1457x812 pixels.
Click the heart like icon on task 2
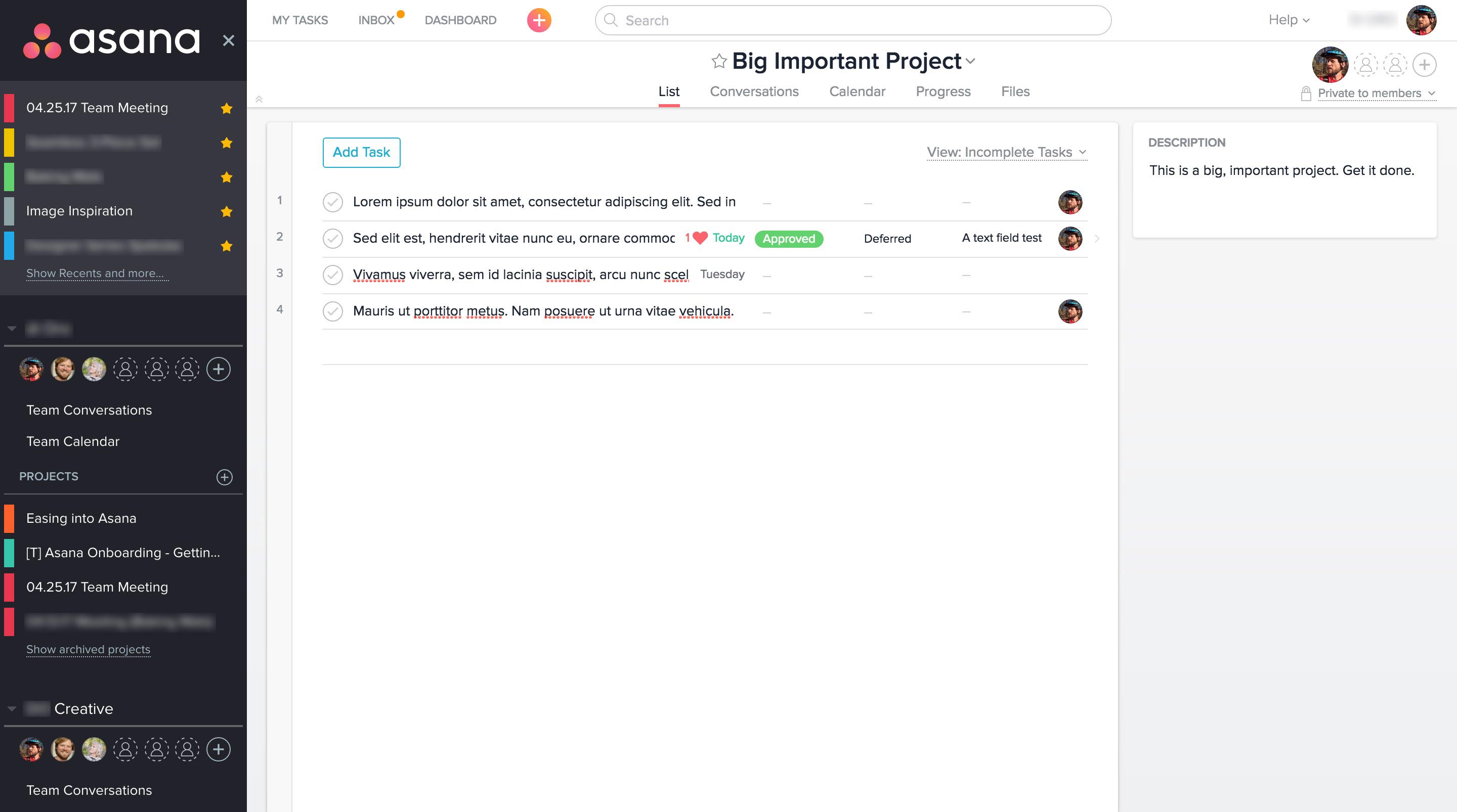[700, 238]
